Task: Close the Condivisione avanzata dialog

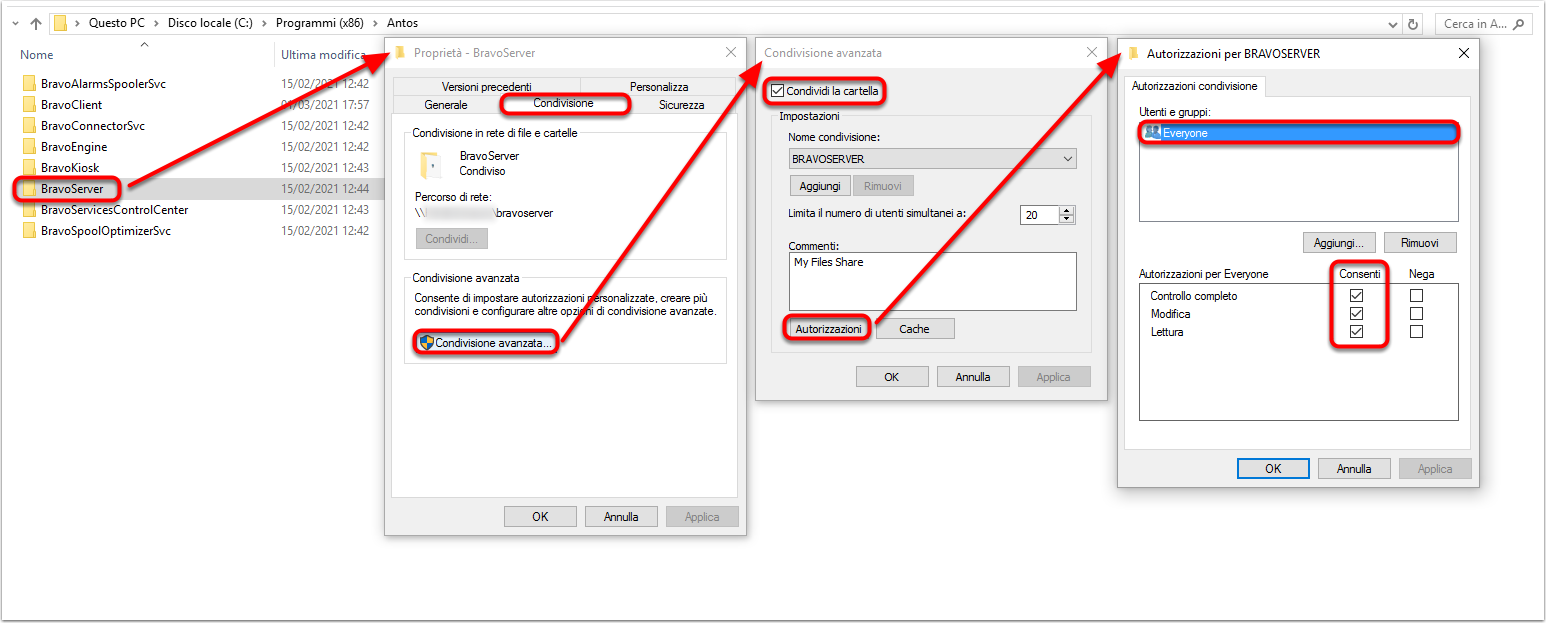Action: coord(1092,53)
